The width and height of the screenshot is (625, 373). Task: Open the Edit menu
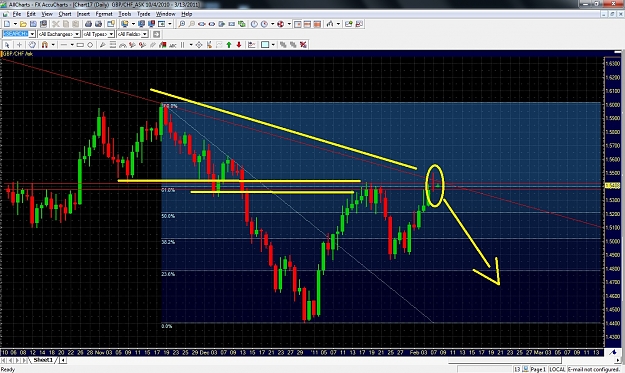click(31, 14)
